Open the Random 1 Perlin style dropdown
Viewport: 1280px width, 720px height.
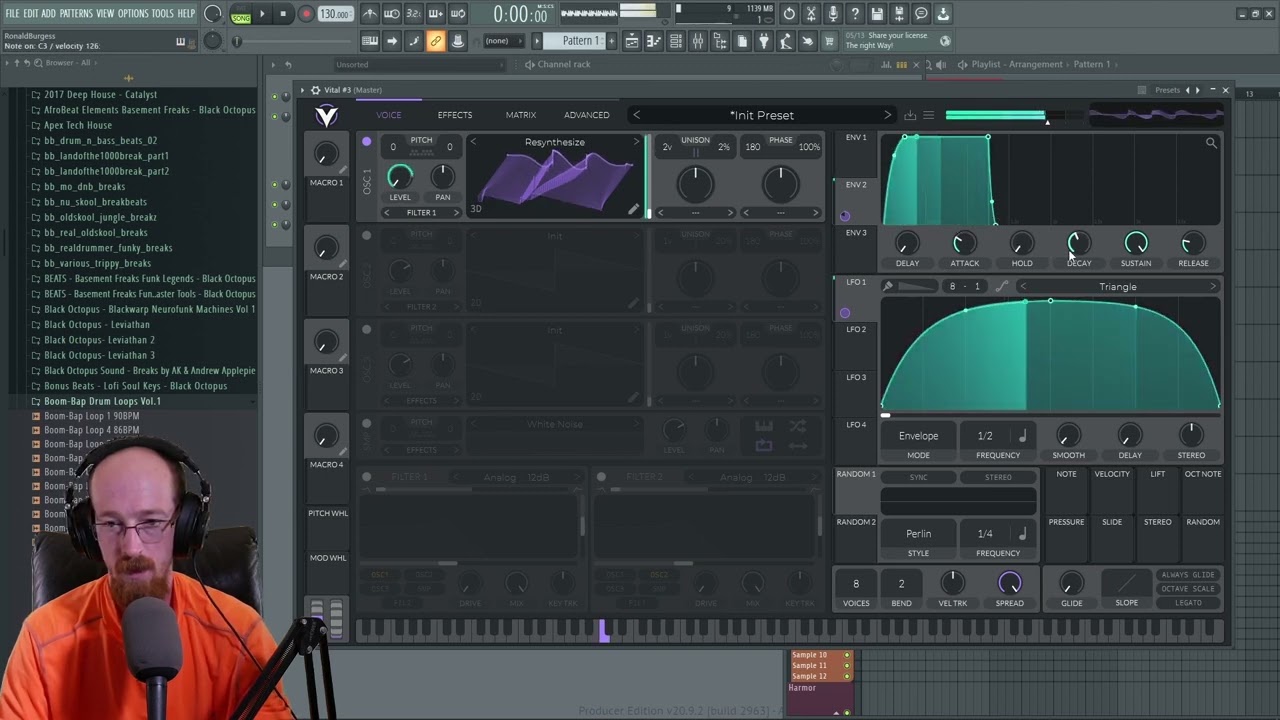click(x=918, y=534)
